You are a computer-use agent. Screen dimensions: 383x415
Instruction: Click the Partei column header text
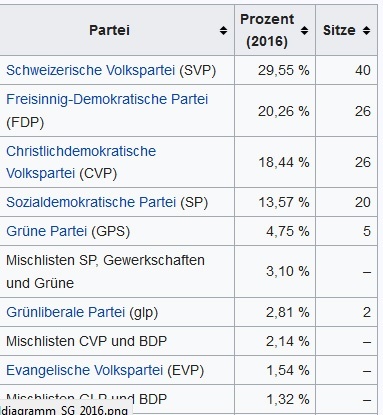(109, 30)
